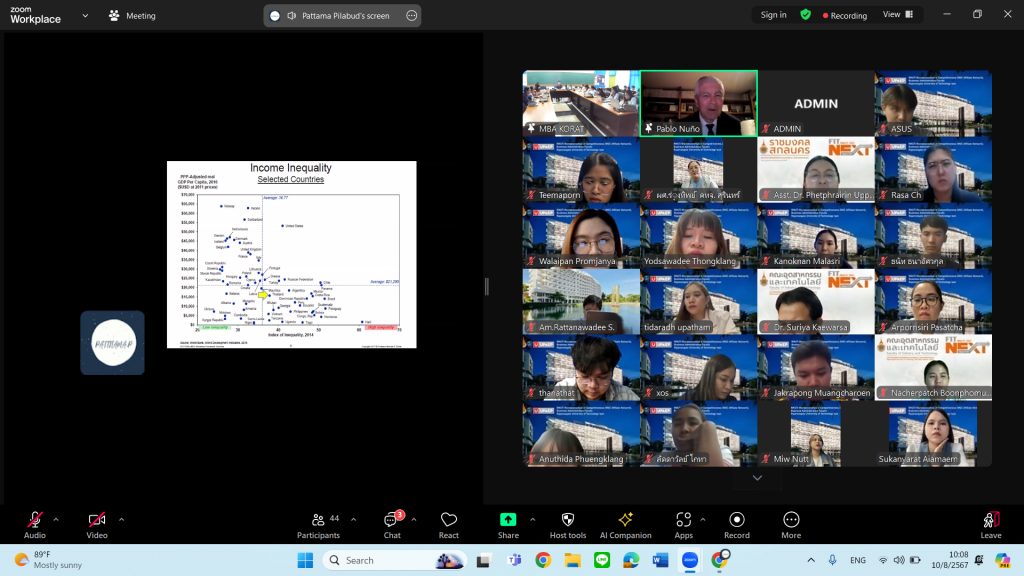Click Leave to exit the meeting
1024x576 pixels.
coord(991,520)
